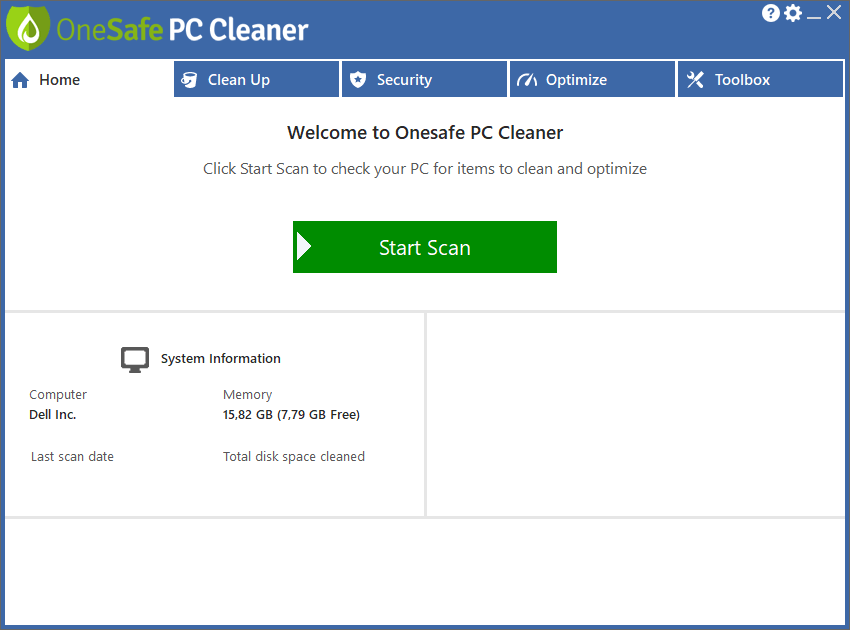Select the Optimize tab

(593, 79)
